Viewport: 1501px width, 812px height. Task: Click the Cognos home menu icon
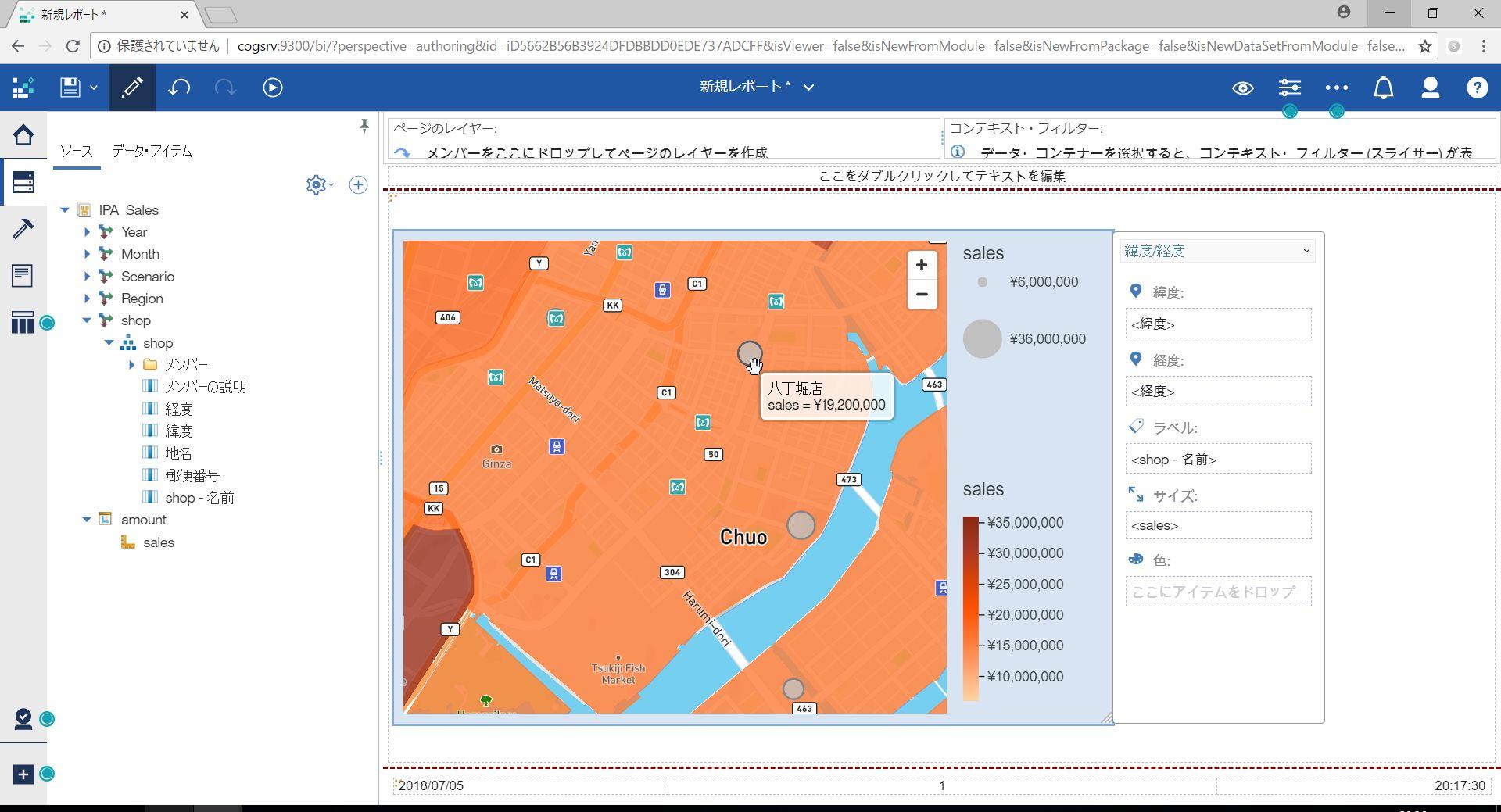tap(23, 88)
